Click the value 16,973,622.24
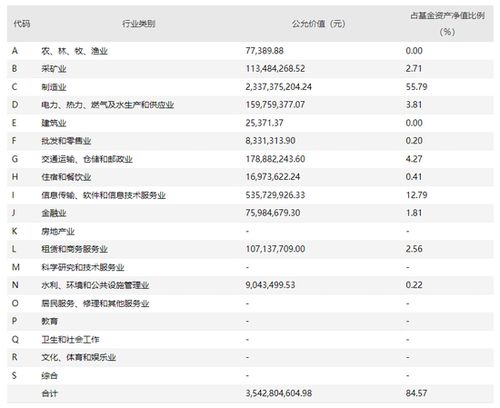This screenshot has width=500, height=408. coord(273,177)
